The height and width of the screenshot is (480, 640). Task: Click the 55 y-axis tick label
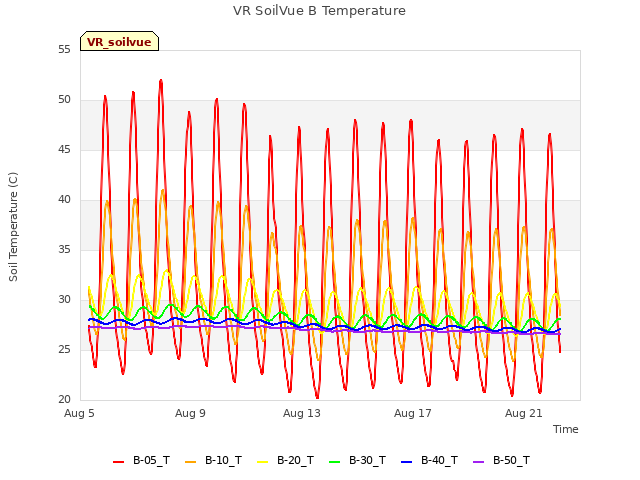pos(64,50)
